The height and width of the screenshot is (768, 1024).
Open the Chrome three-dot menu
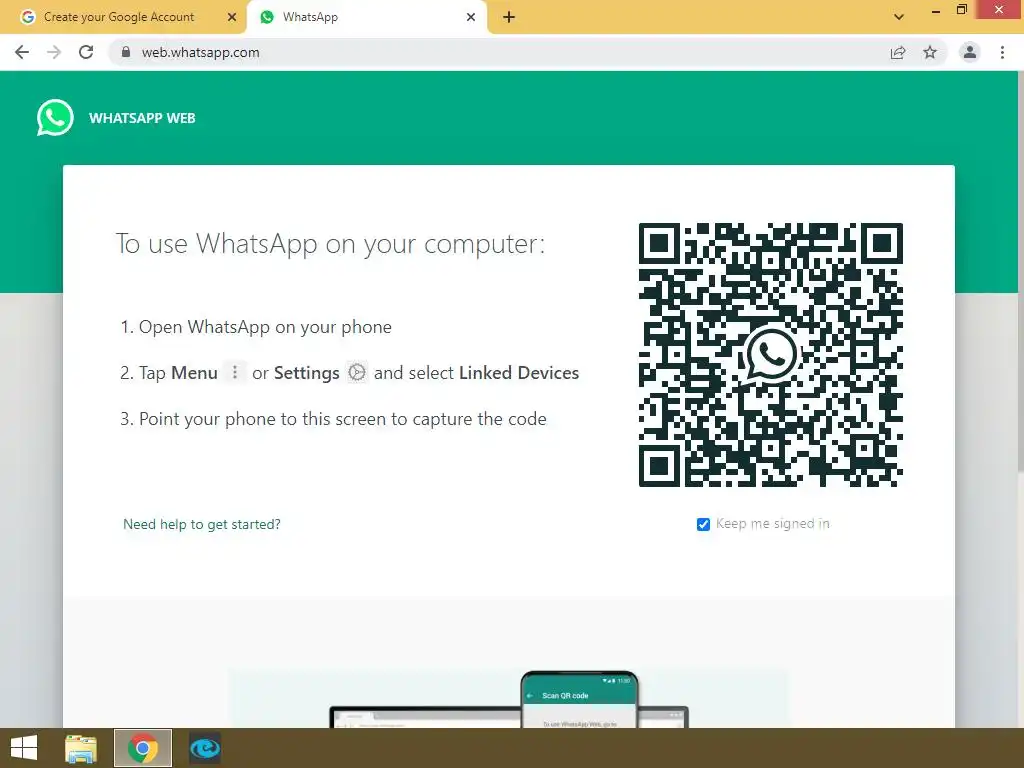[x=1002, y=52]
